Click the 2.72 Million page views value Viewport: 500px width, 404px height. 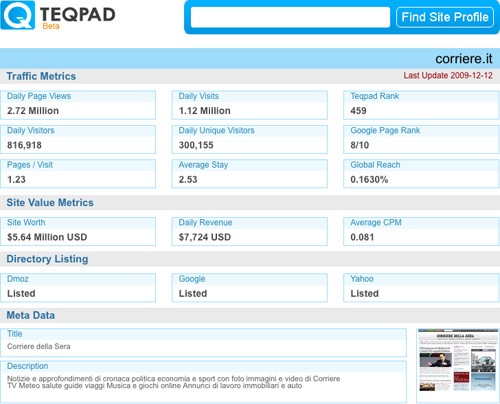pos(33,111)
